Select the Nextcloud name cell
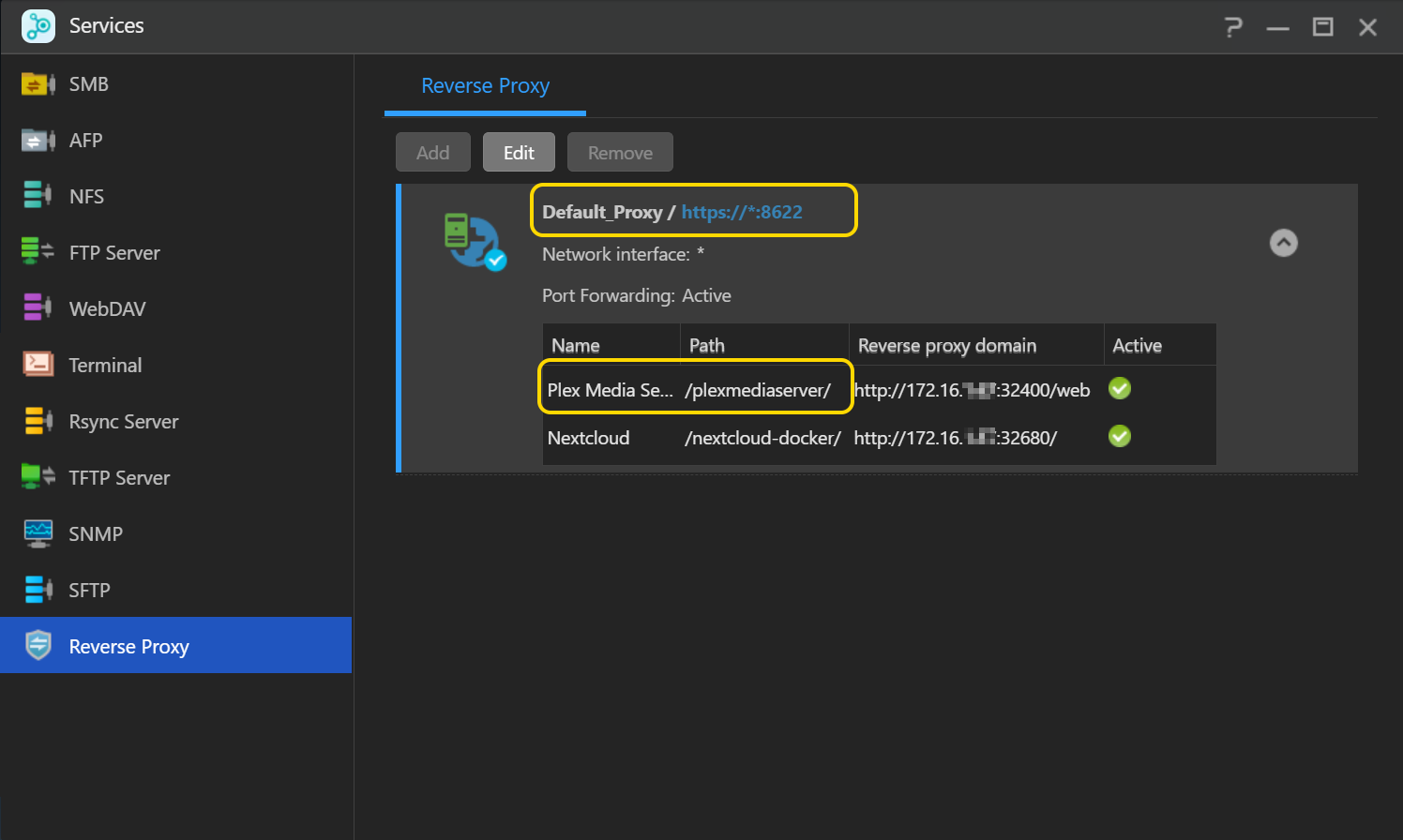 (x=588, y=438)
